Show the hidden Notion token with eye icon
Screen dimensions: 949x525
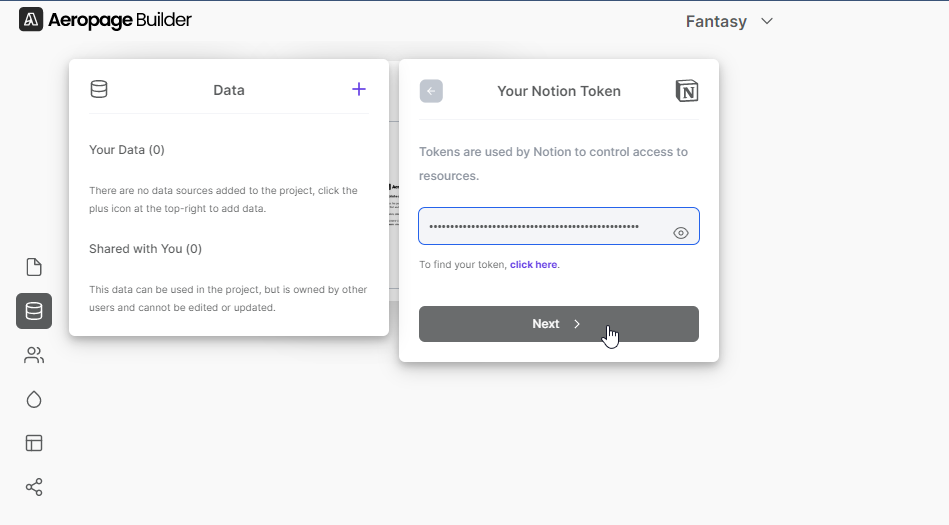[x=681, y=233]
